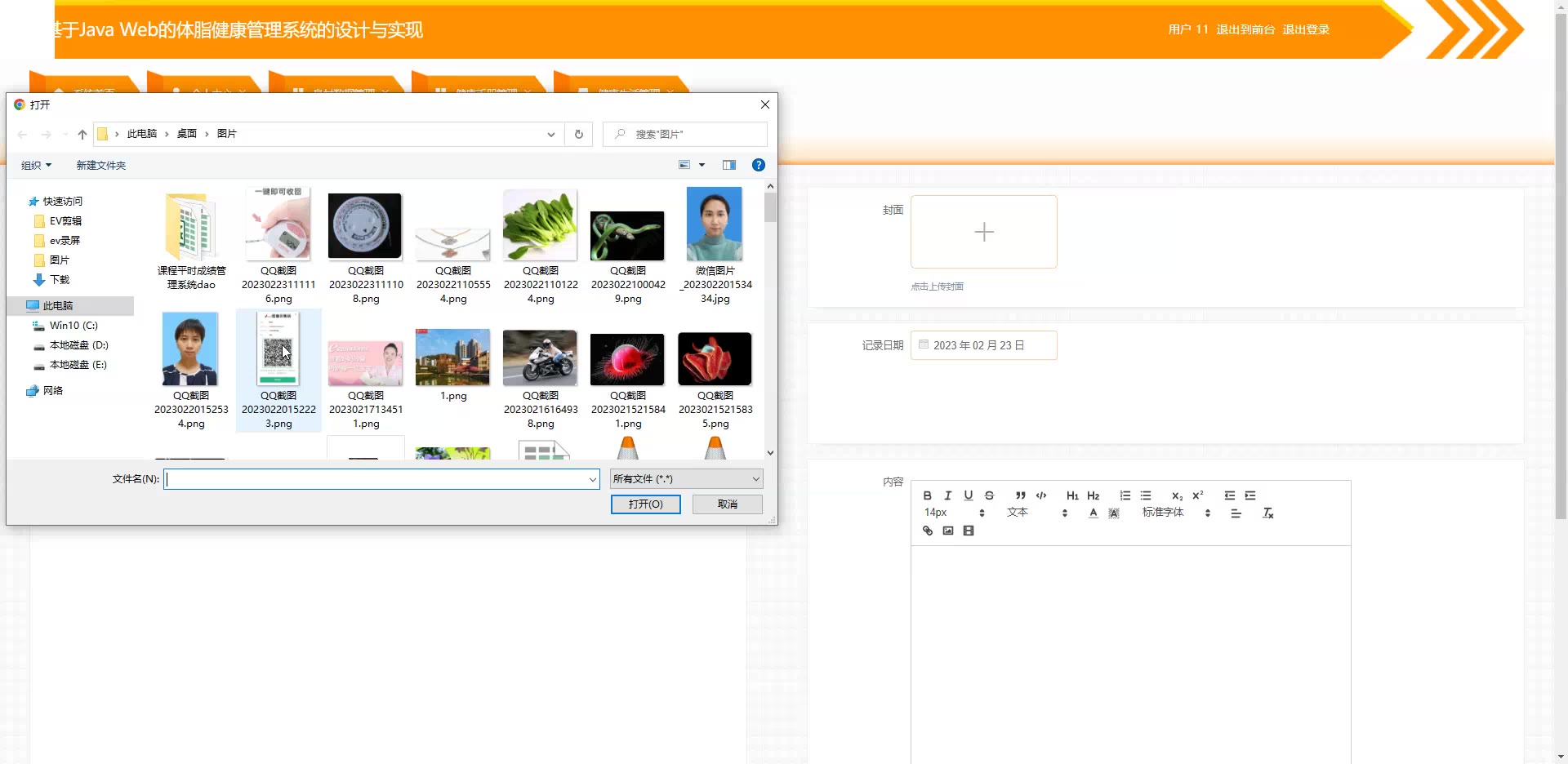The width and height of the screenshot is (1568, 764).
Task: Click the 退出登录 link
Action: [1306, 29]
